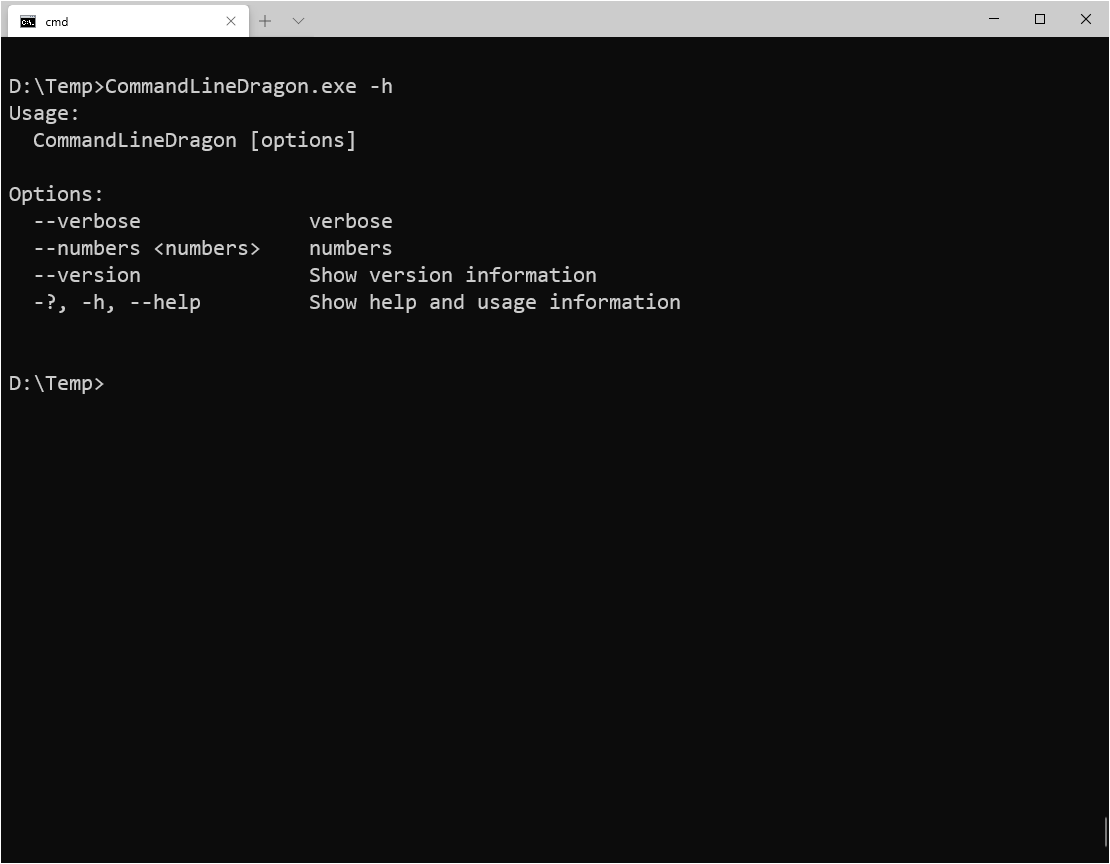Open a new terminal tab with the plus
1110x864 pixels.
point(265,20)
